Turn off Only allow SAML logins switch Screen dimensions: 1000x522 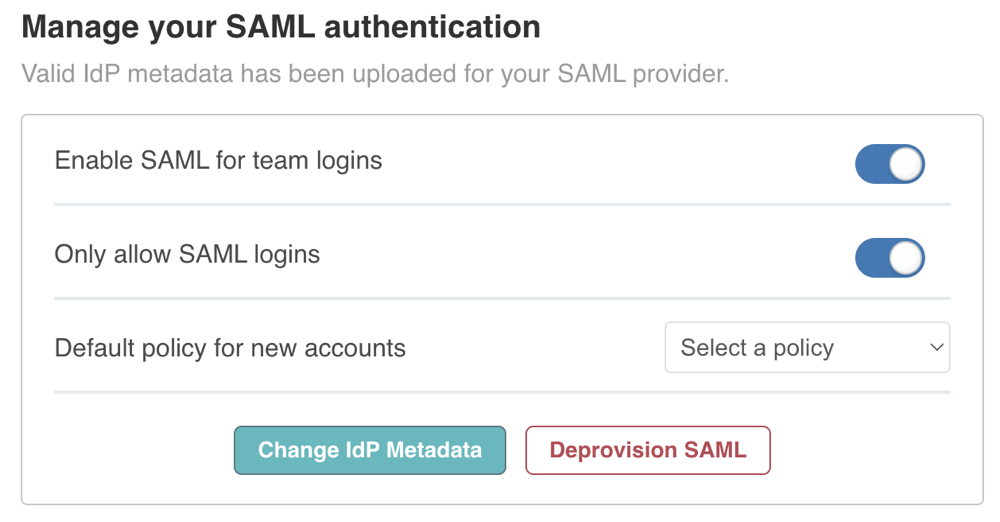[889, 258]
